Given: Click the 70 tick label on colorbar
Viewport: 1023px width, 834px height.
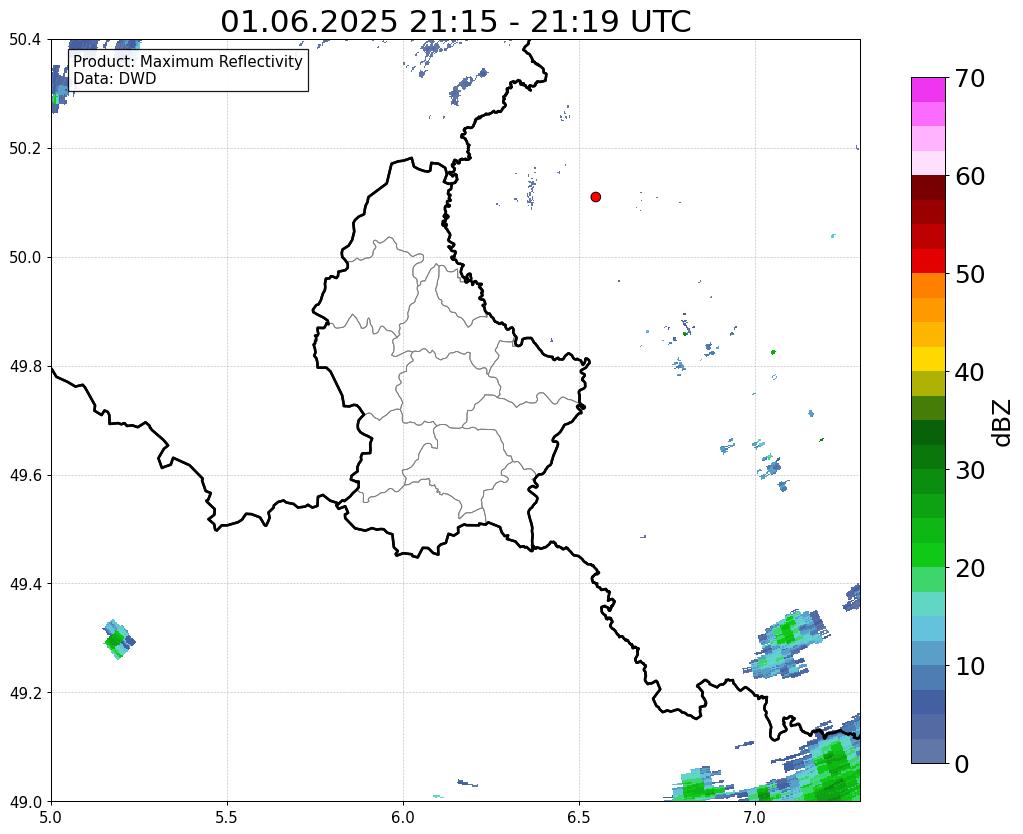Looking at the screenshot, I should 970,78.
